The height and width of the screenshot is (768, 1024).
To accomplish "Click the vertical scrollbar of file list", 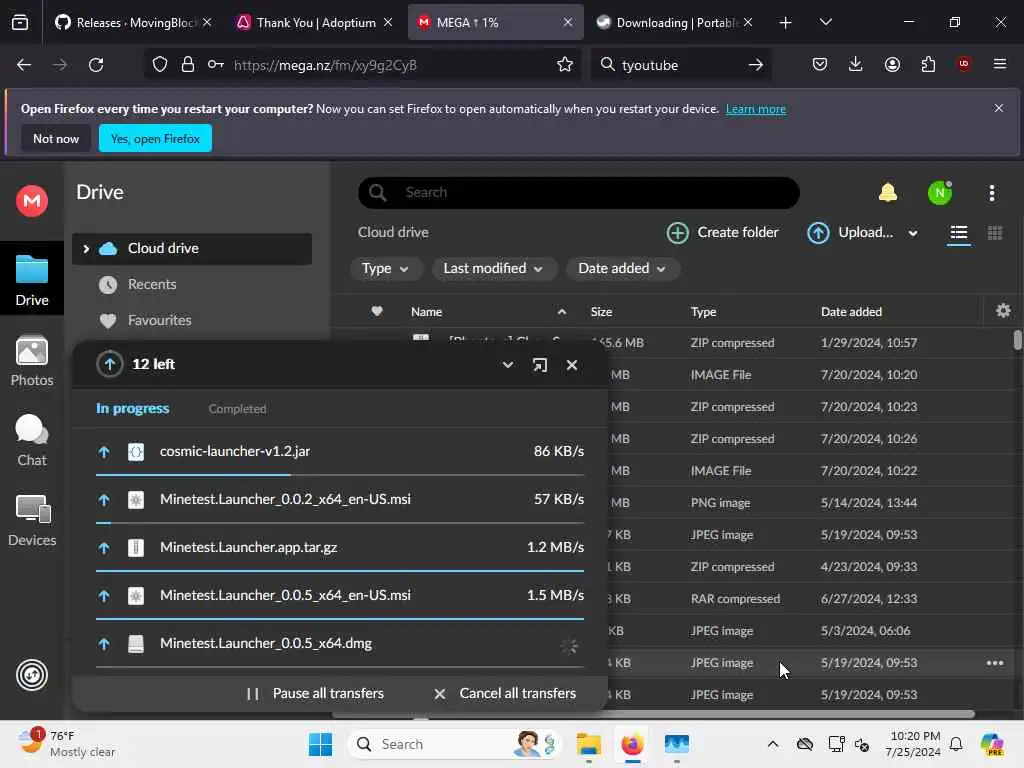I will 1017,340.
